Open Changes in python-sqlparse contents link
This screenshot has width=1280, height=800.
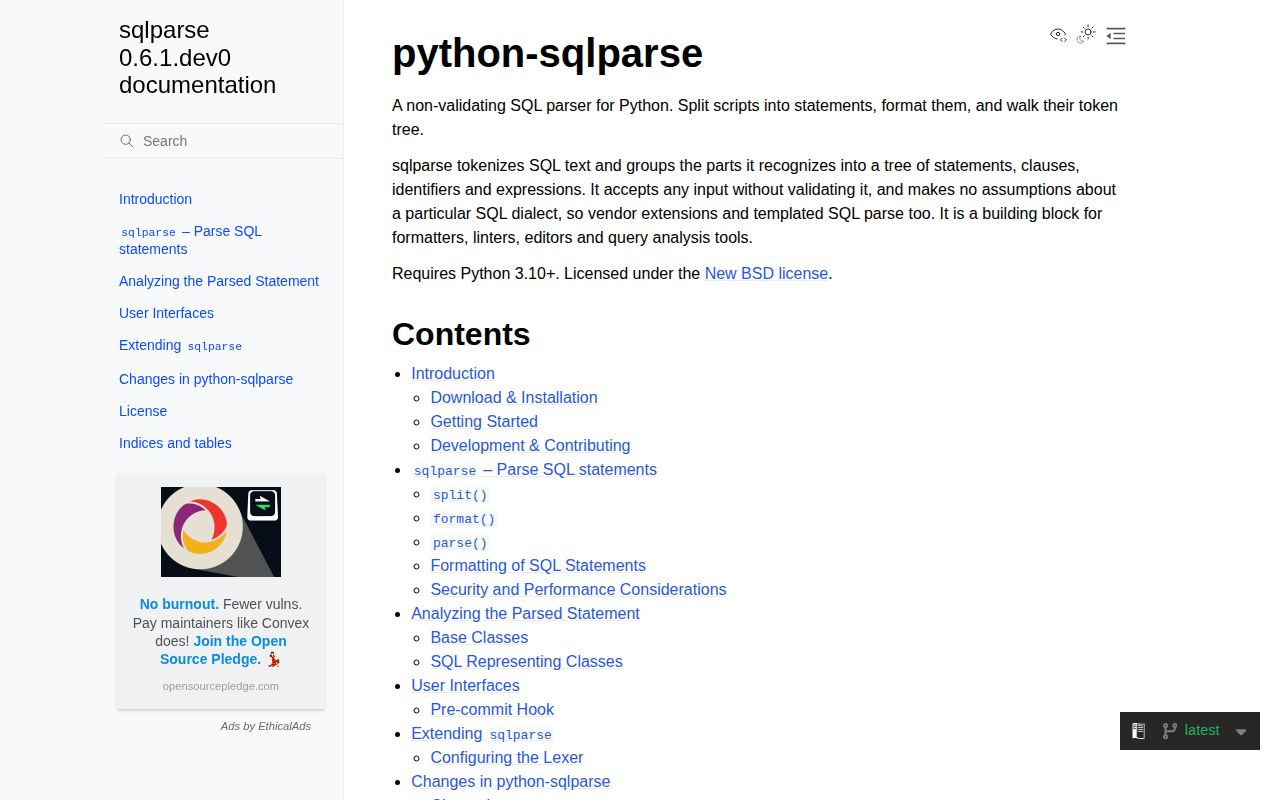(x=510, y=781)
